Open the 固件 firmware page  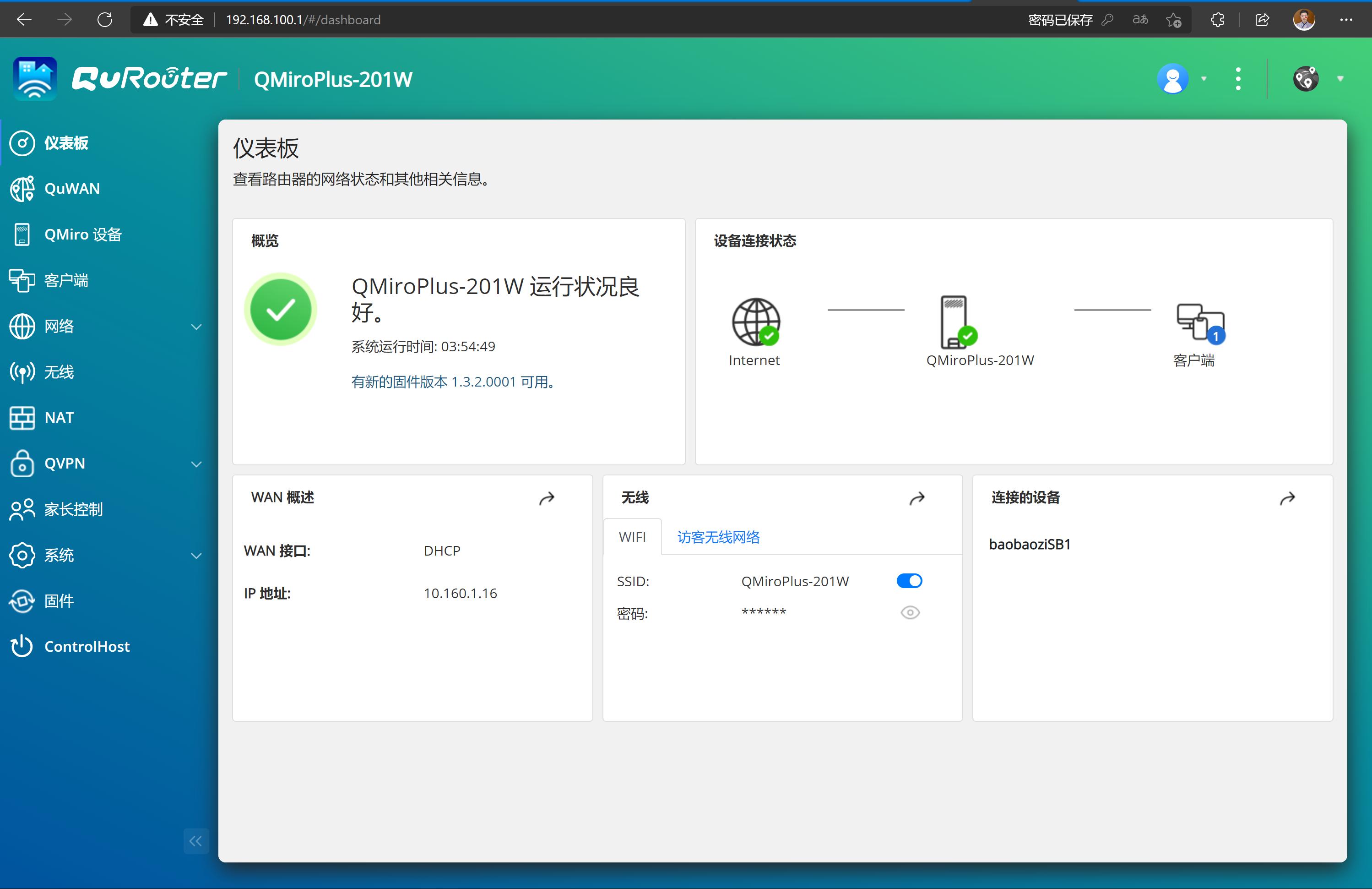pos(58,600)
